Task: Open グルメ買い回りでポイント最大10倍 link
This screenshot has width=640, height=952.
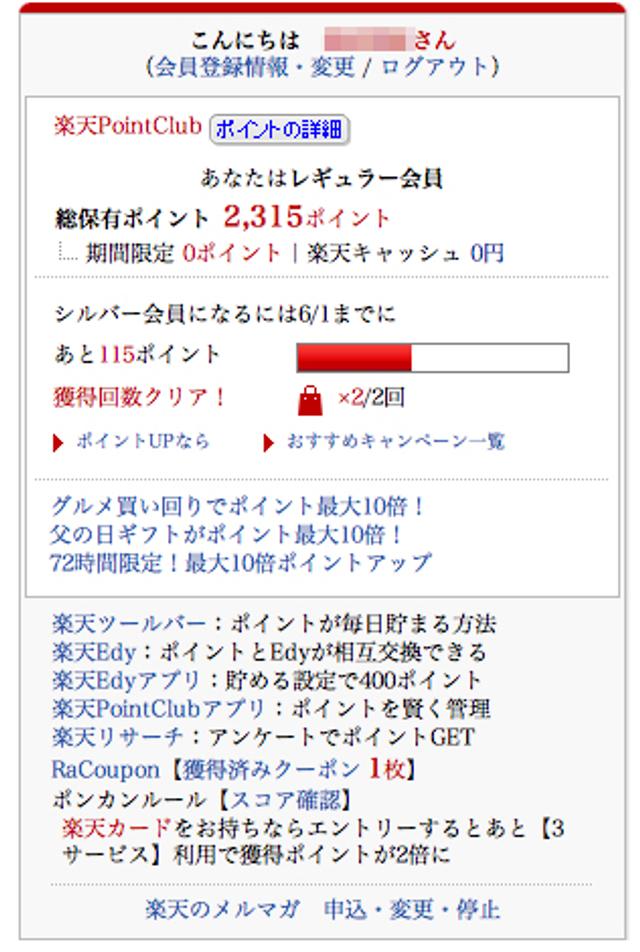Action: (x=237, y=506)
